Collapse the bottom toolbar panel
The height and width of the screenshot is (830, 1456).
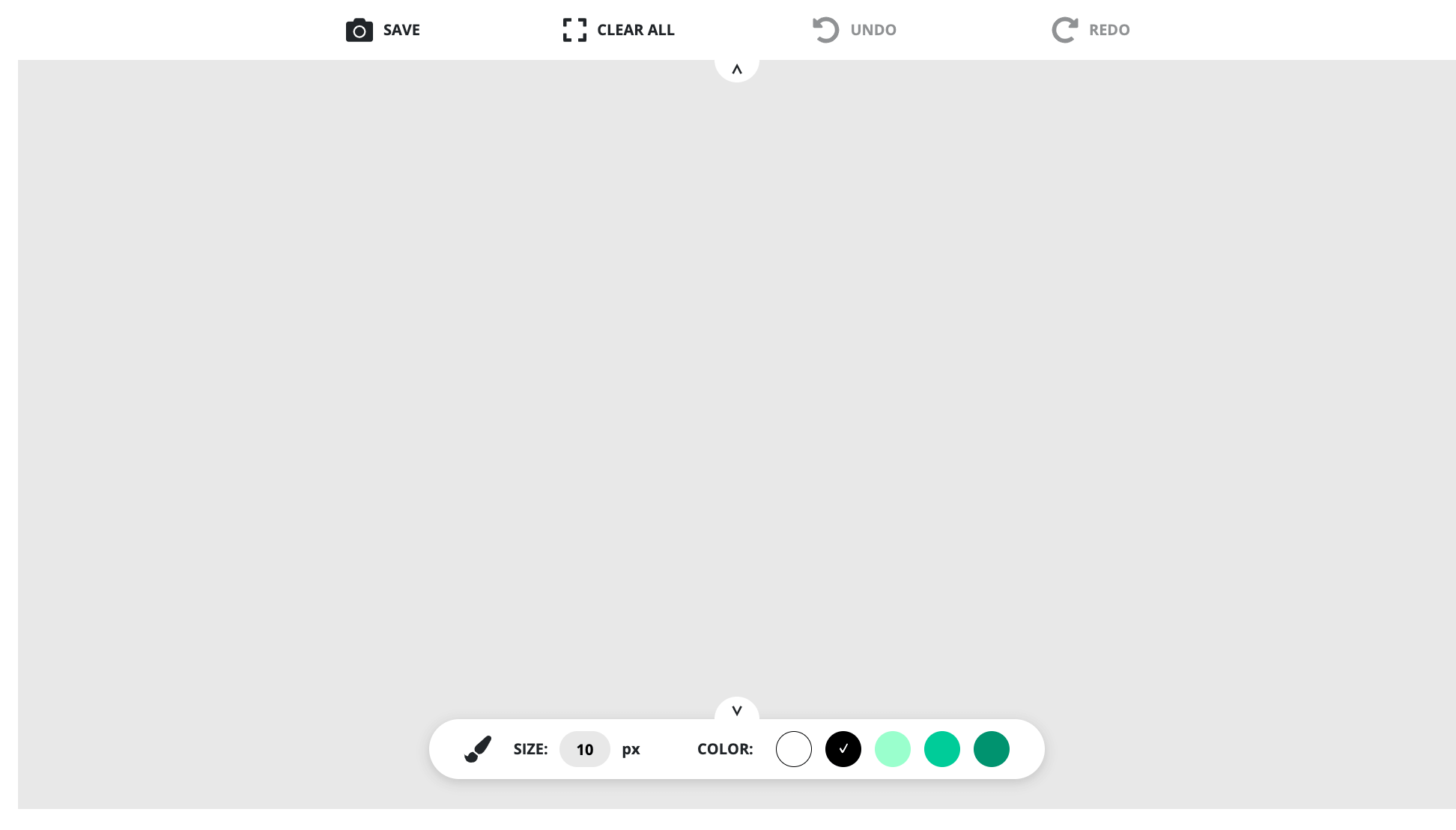(737, 710)
